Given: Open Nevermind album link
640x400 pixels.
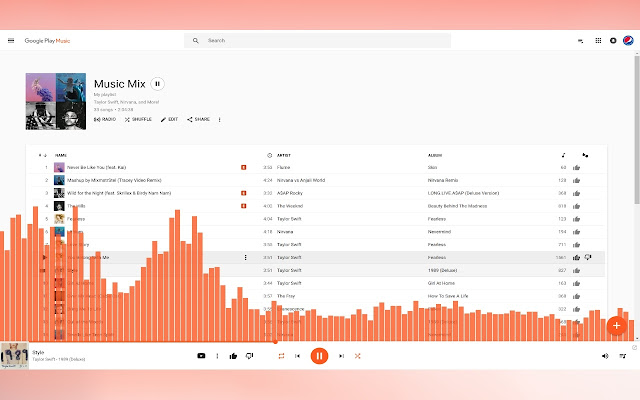Looking at the screenshot, I should tap(439, 232).
